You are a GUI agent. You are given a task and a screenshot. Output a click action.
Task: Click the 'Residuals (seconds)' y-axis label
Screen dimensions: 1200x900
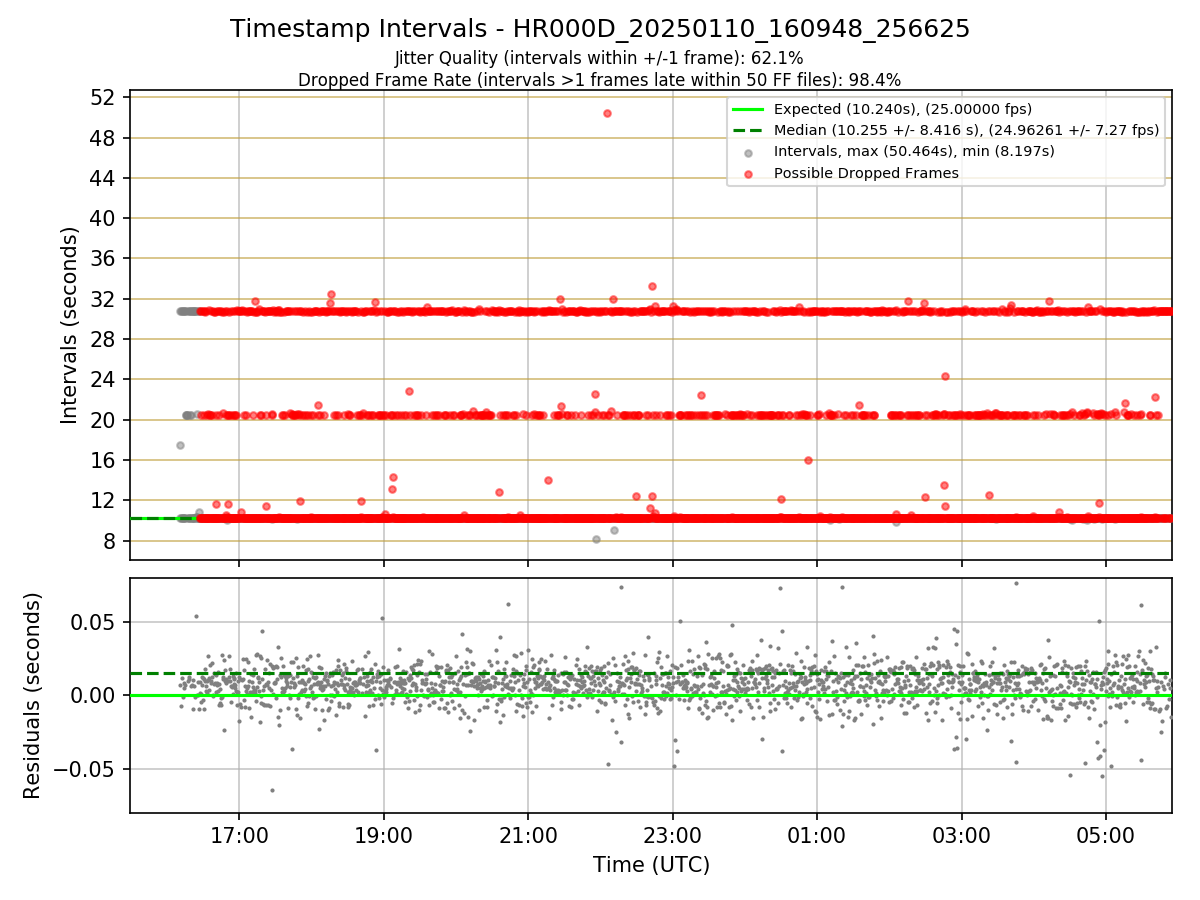click(x=33, y=695)
